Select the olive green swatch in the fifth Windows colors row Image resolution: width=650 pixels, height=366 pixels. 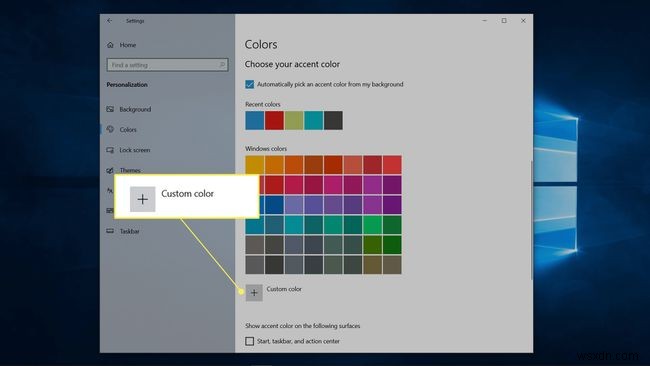(x=373, y=245)
